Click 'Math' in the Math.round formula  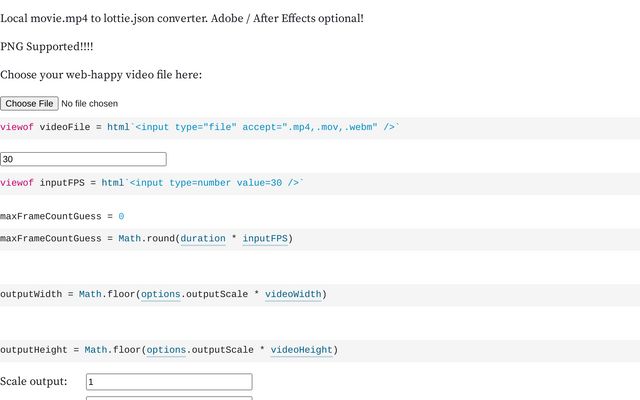[x=129, y=239]
